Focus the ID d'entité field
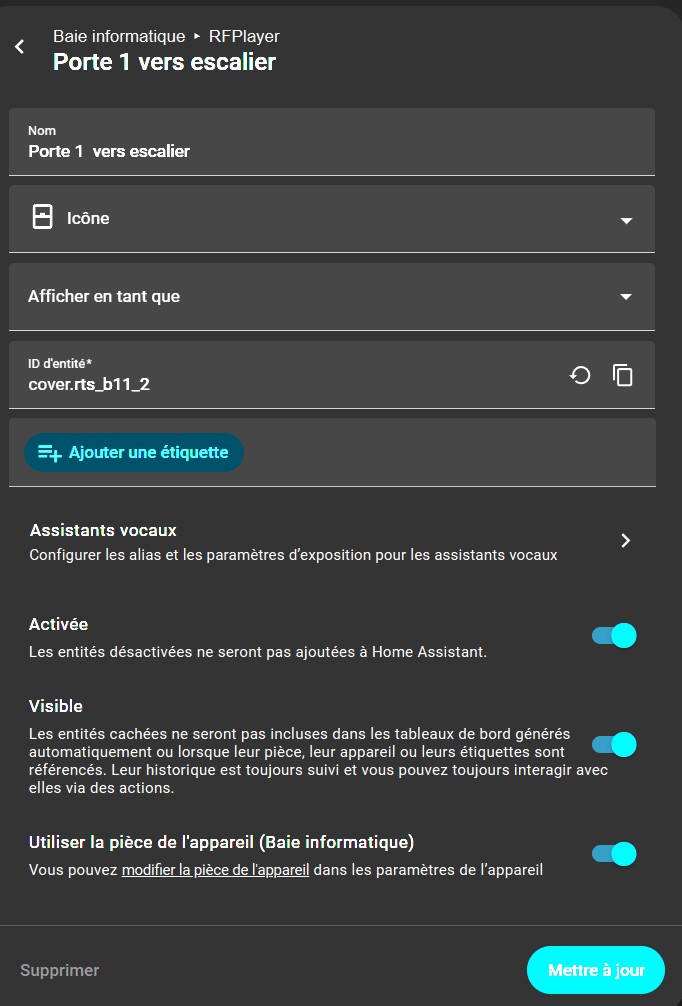Image resolution: width=682 pixels, height=1006 pixels. (289, 375)
